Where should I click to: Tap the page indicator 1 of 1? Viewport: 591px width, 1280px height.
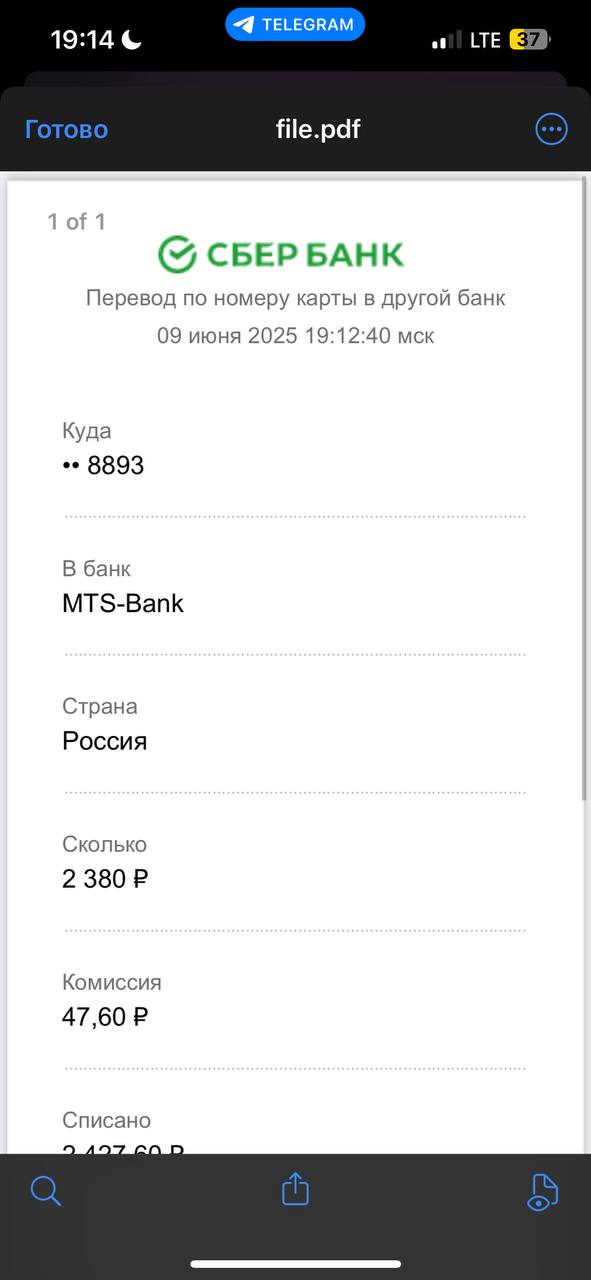[x=76, y=222]
